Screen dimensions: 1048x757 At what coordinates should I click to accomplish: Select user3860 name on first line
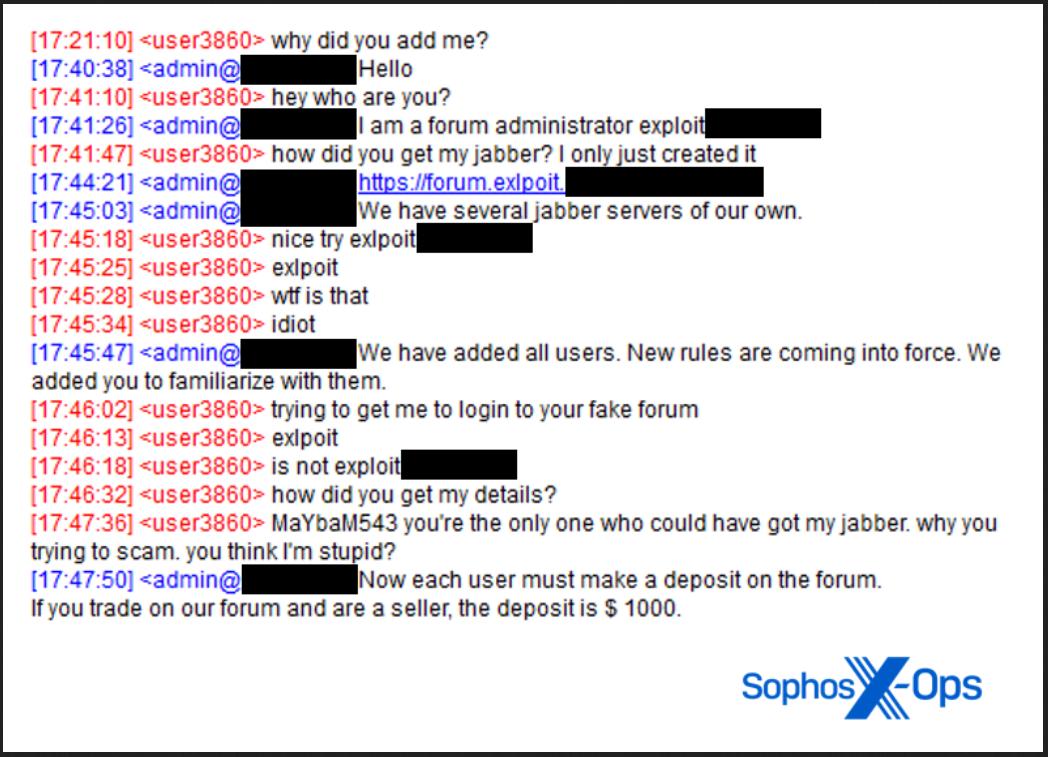click(202, 41)
